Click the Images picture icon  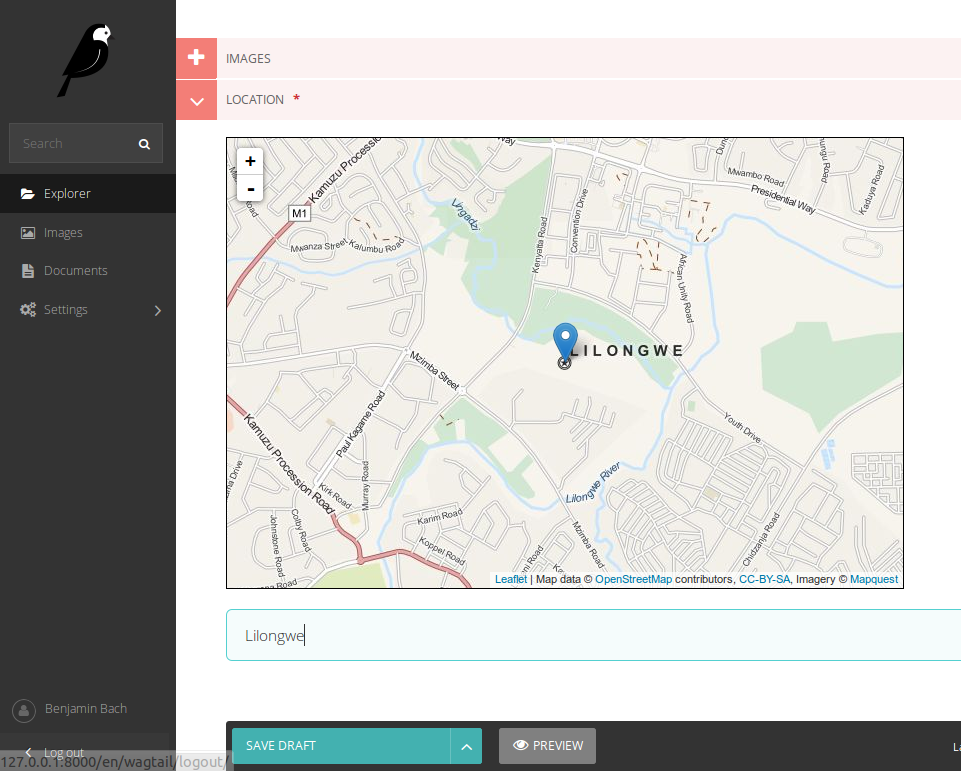coord(28,233)
